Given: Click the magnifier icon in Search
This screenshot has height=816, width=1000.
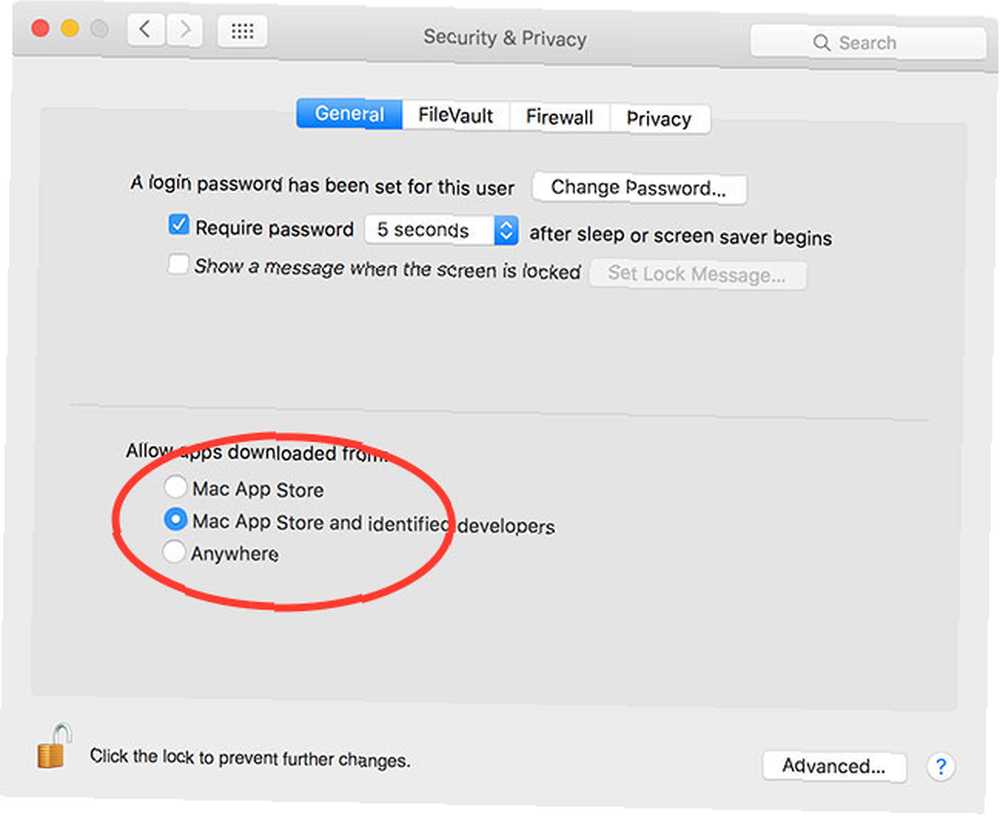Looking at the screenshot, I should coord(821,43).
